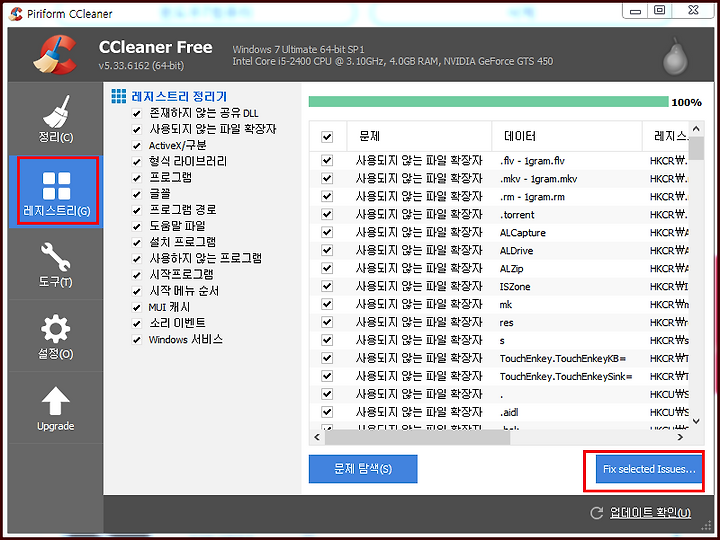Image resolution: width=720 pixels, height=540 pixels.
Task: Click the CCleaner title bar icon
Action: [16, 14]
